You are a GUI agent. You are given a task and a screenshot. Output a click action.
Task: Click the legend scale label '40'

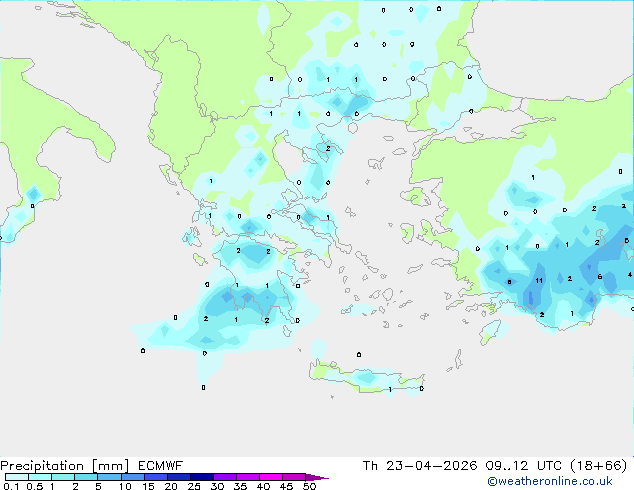point(263,486)
